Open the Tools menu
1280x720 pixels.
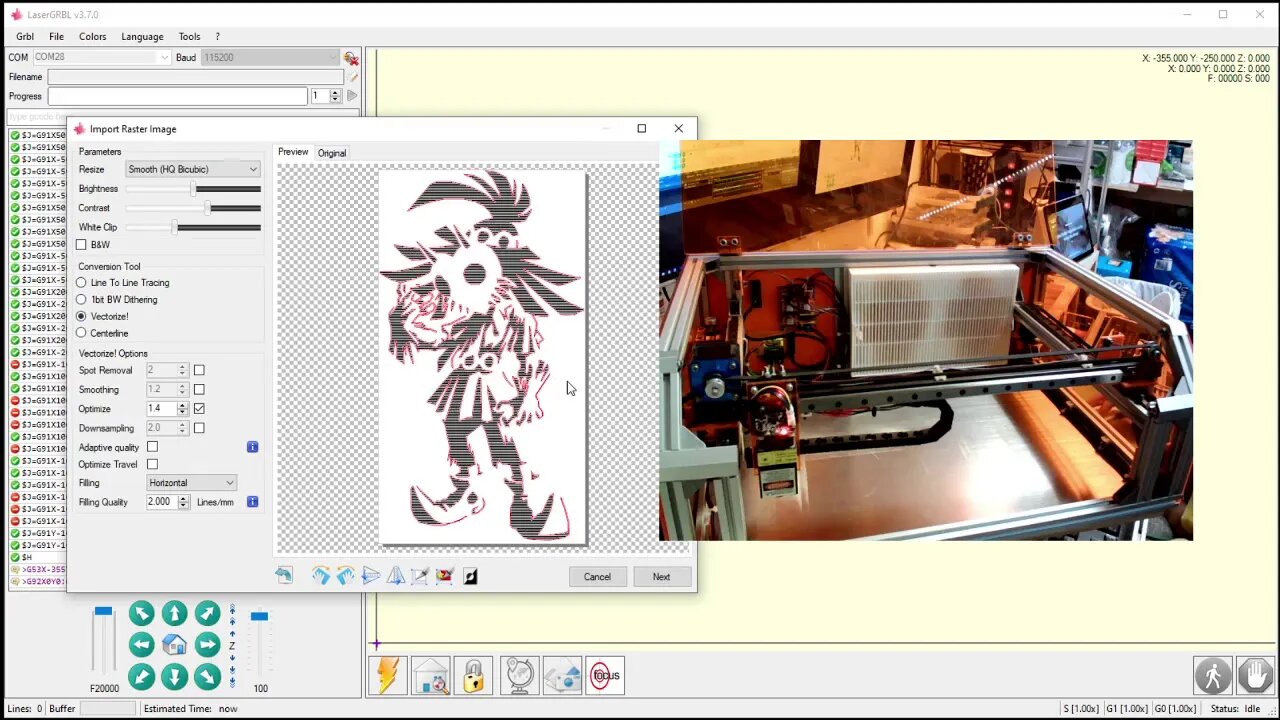(189, 37)
